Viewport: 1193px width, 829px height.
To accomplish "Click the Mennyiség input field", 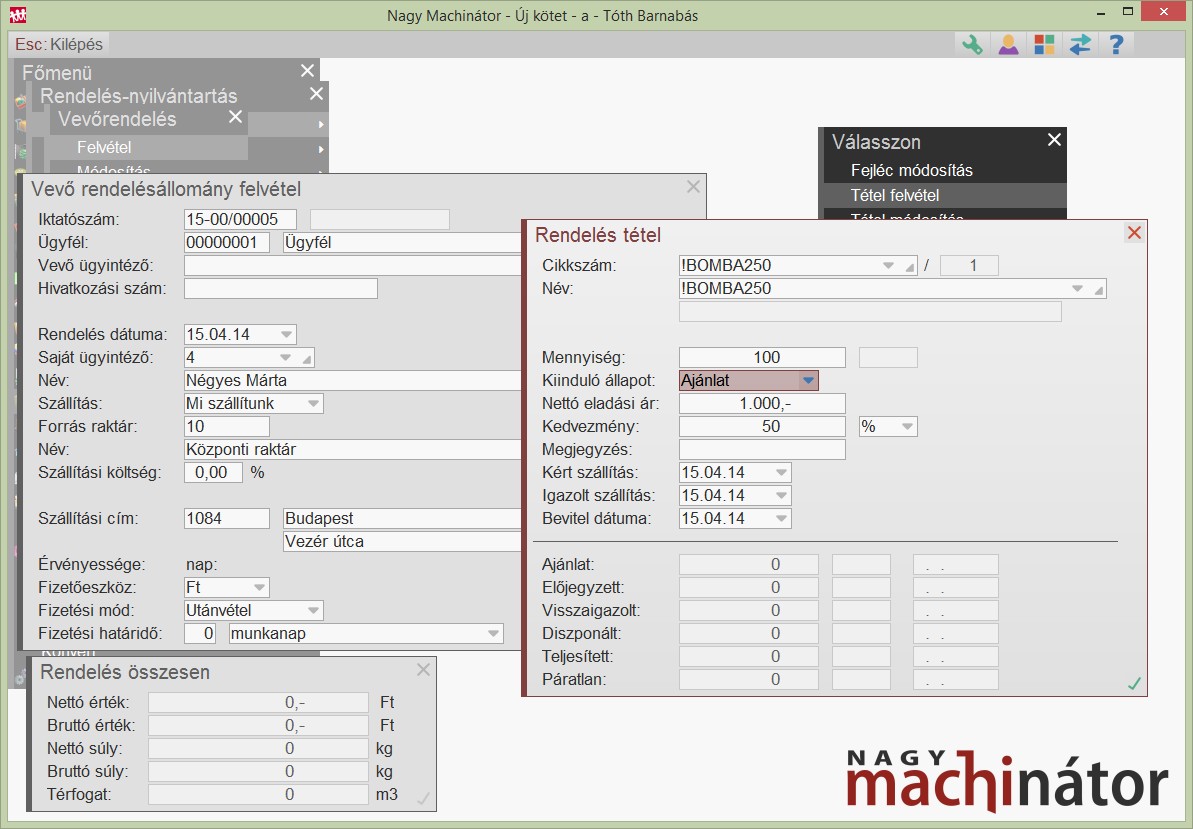I will pyautogui.click(x=762, y=358).
